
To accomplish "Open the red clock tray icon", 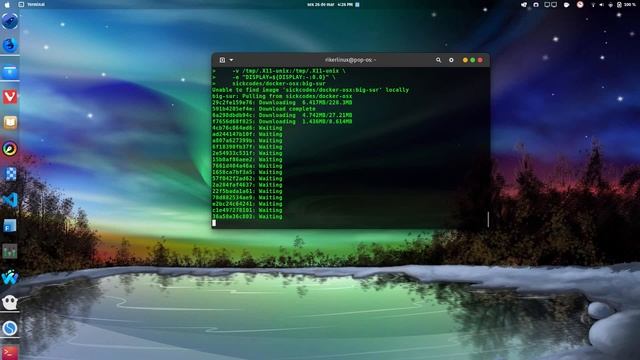I will click(x=580, y=4).
